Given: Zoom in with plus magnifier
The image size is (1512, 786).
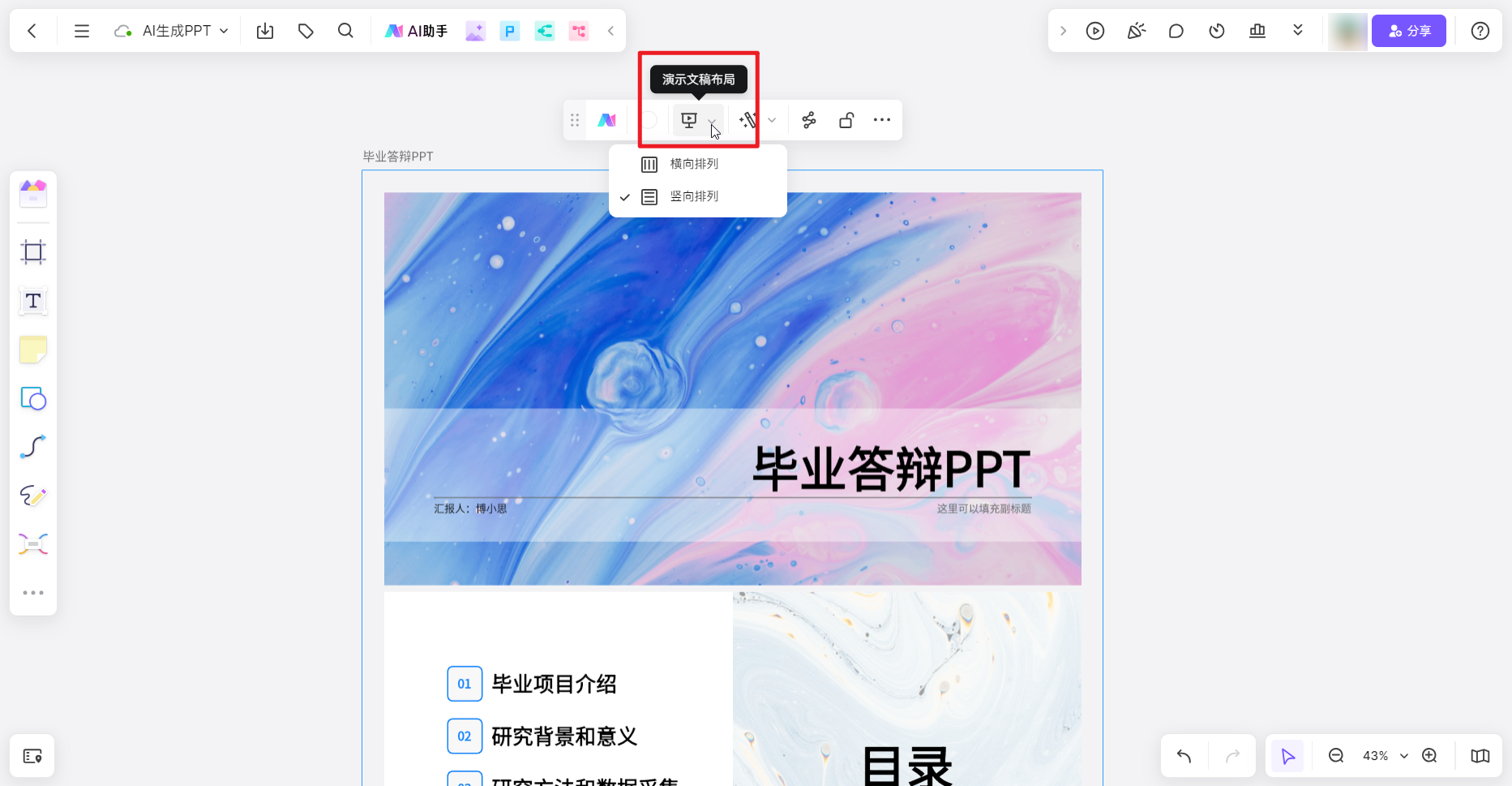Looking at the screenshot, I should (x=1430, y=756).
